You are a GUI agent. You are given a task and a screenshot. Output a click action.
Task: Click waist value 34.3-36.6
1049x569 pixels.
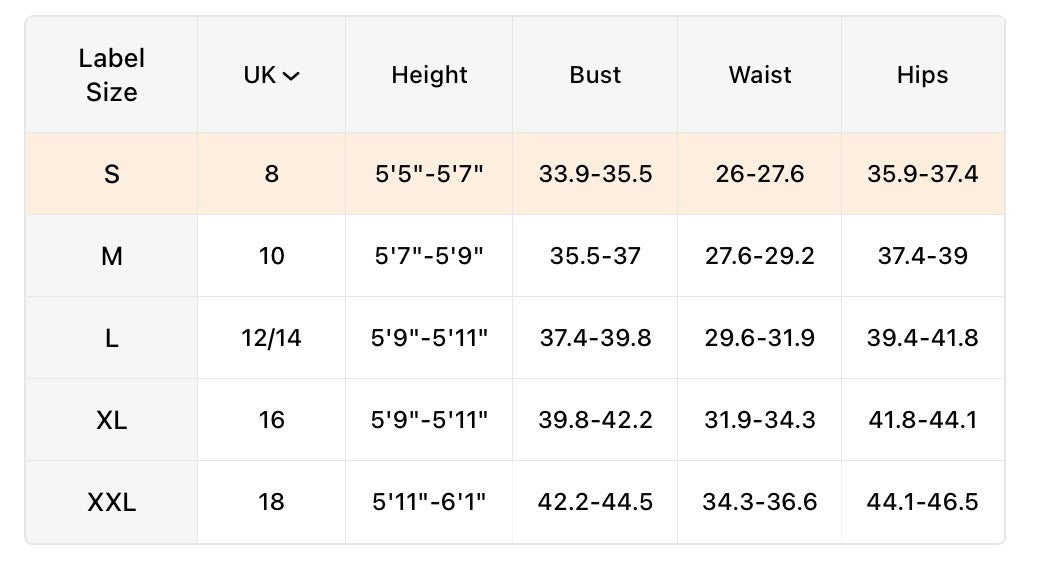click(759, 502)
